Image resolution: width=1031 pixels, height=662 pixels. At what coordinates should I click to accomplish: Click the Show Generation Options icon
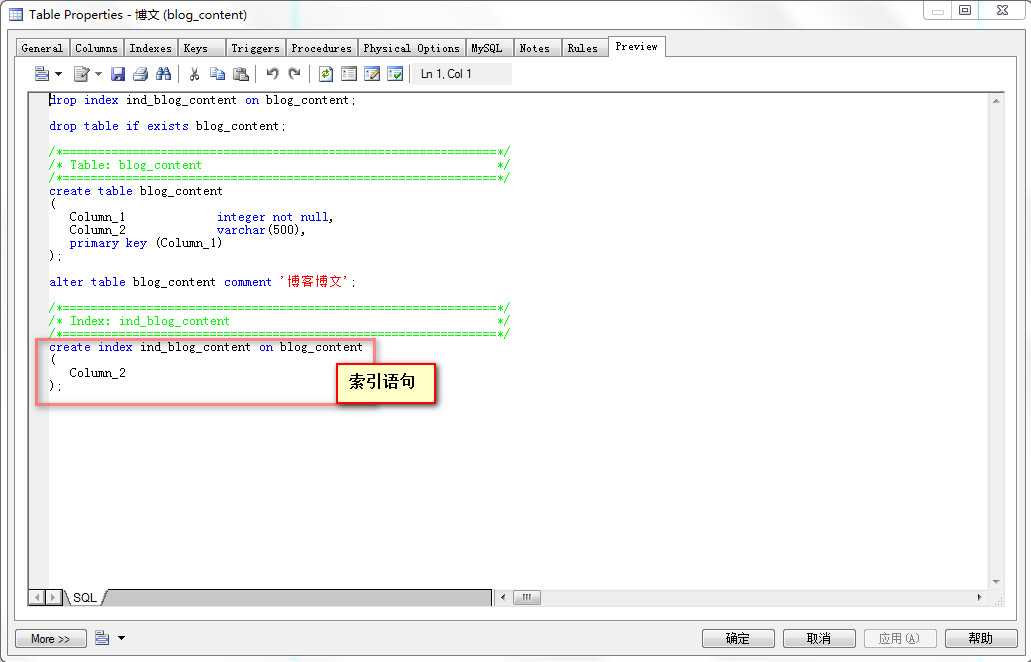(349, 74)
